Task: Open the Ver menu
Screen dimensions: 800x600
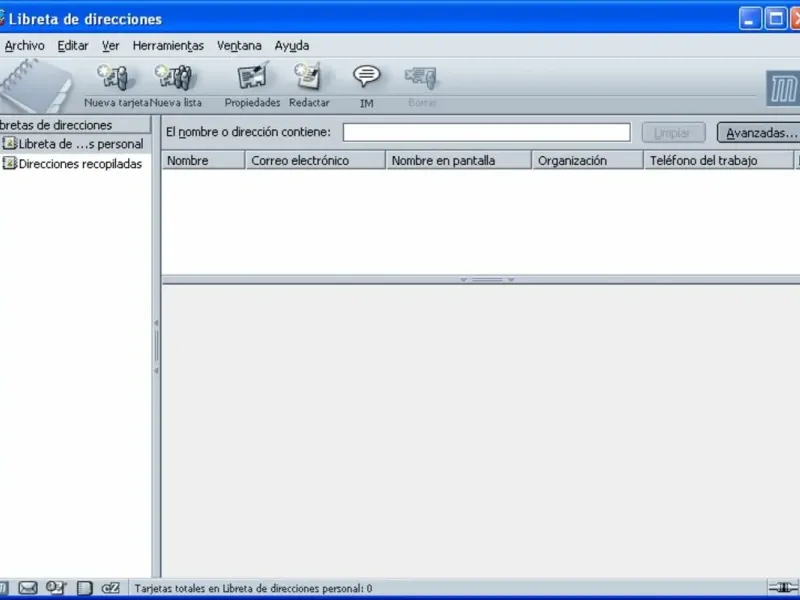Action: click(x=110, y=46)
